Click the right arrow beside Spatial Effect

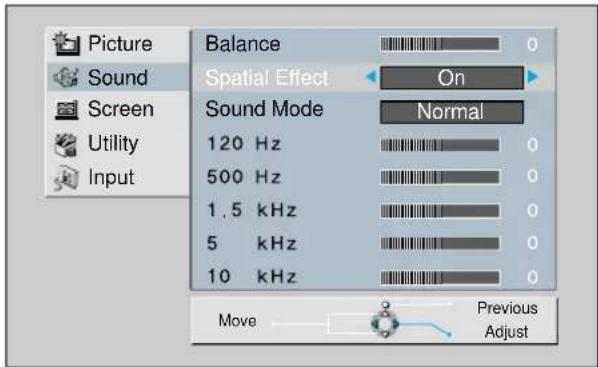(533, 77)
